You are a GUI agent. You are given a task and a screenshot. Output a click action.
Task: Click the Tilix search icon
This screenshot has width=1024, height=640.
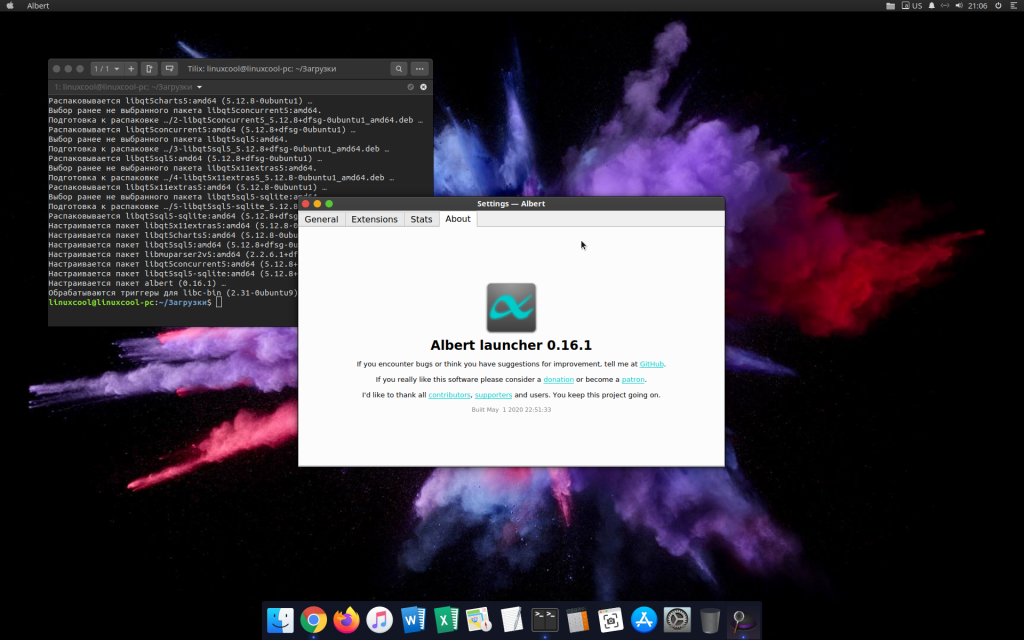click(x=399, y=69)
